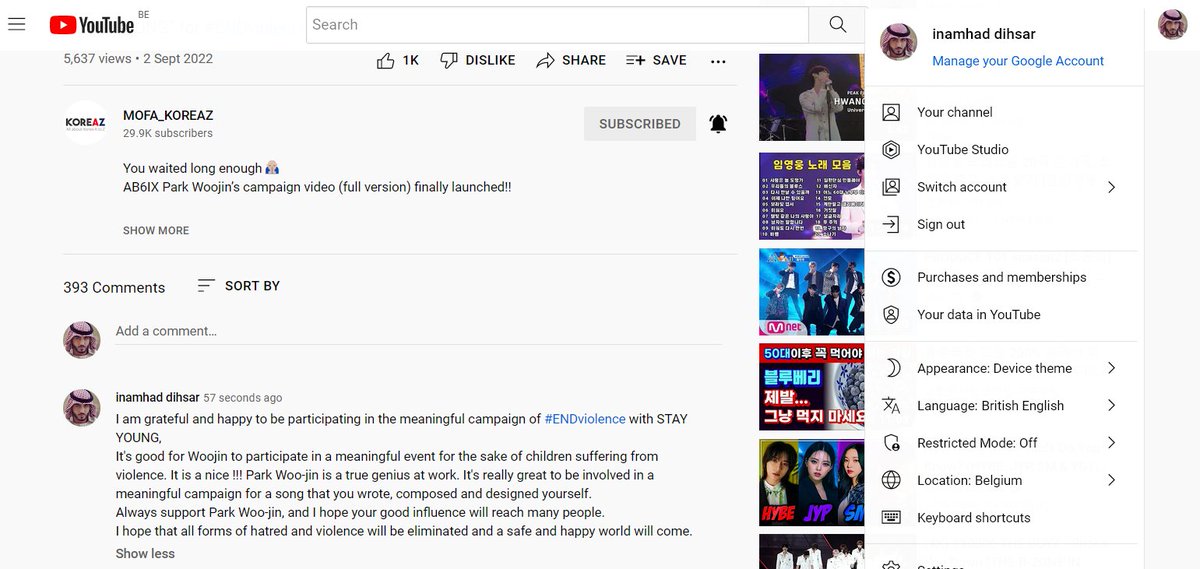Image resolution: width=1200 pixels, height=569 pixels.
Task: Click the Restricted Mode shield icon
Action: (x=891, y=443)
